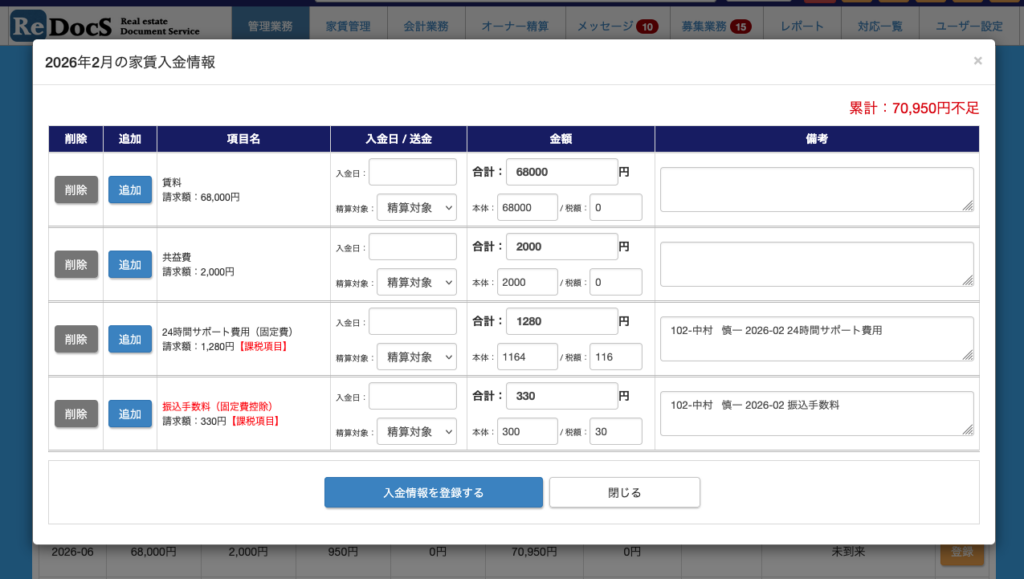Open 精算対象 dropdown in the 賃料 row

pyautogui.click(x=416, y=207)
